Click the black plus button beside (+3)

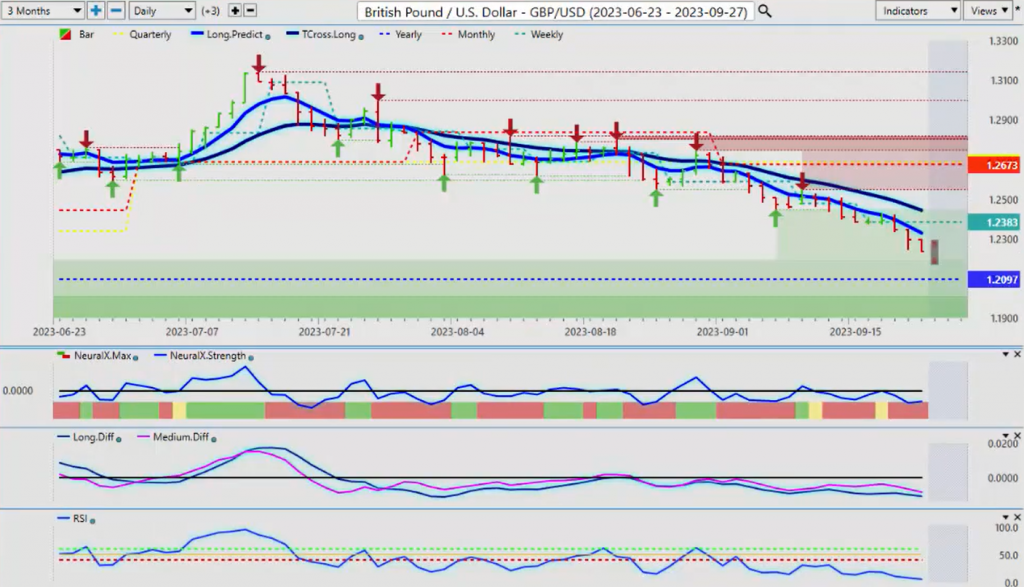click(234, 10)
